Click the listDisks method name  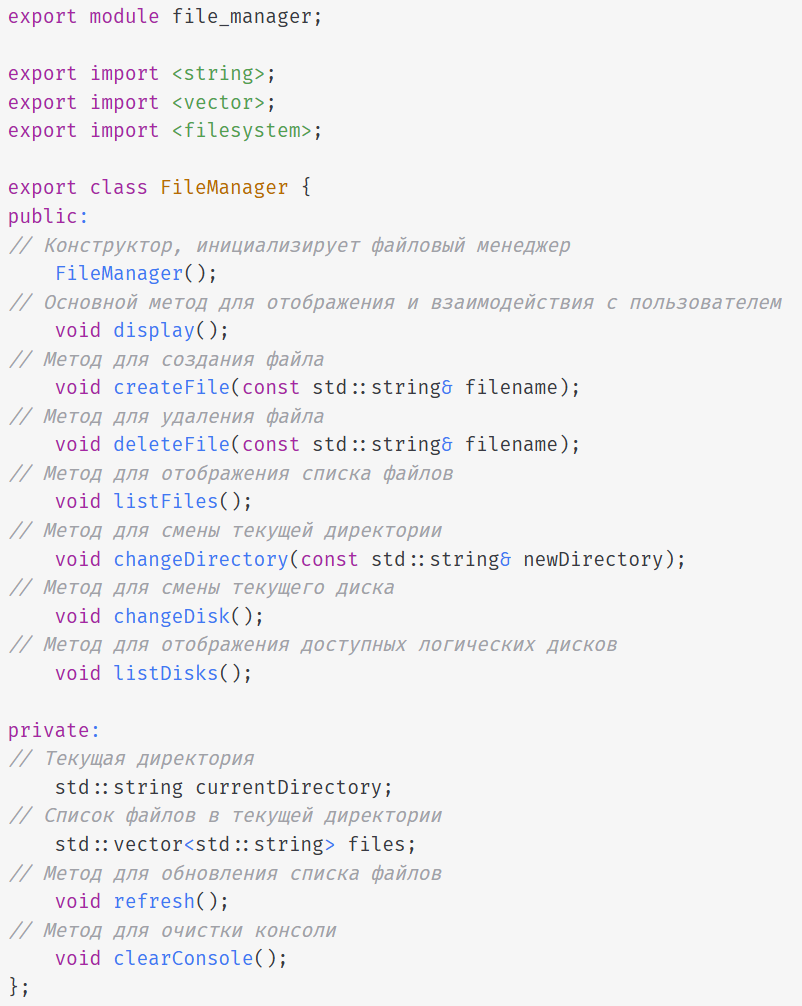(x=166, y=674)
